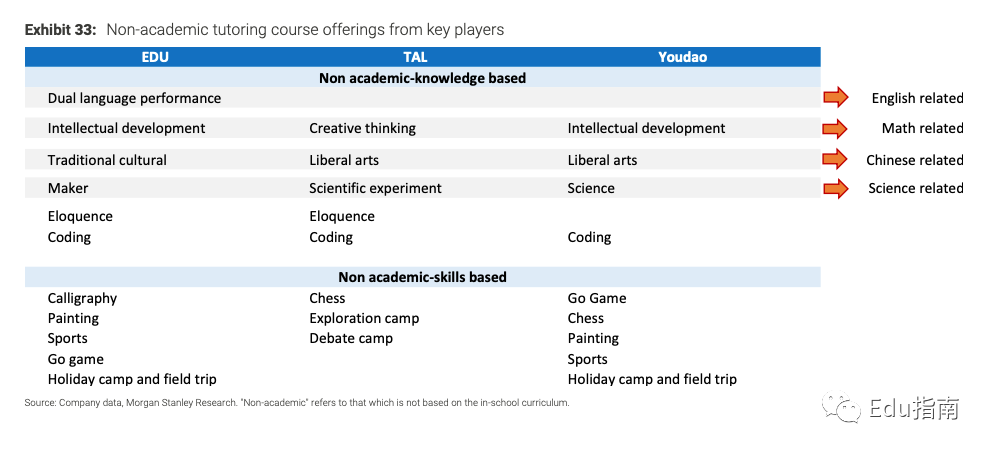
Task: Click Creative thinking under TAL
Action: click(x=362, y=128)
